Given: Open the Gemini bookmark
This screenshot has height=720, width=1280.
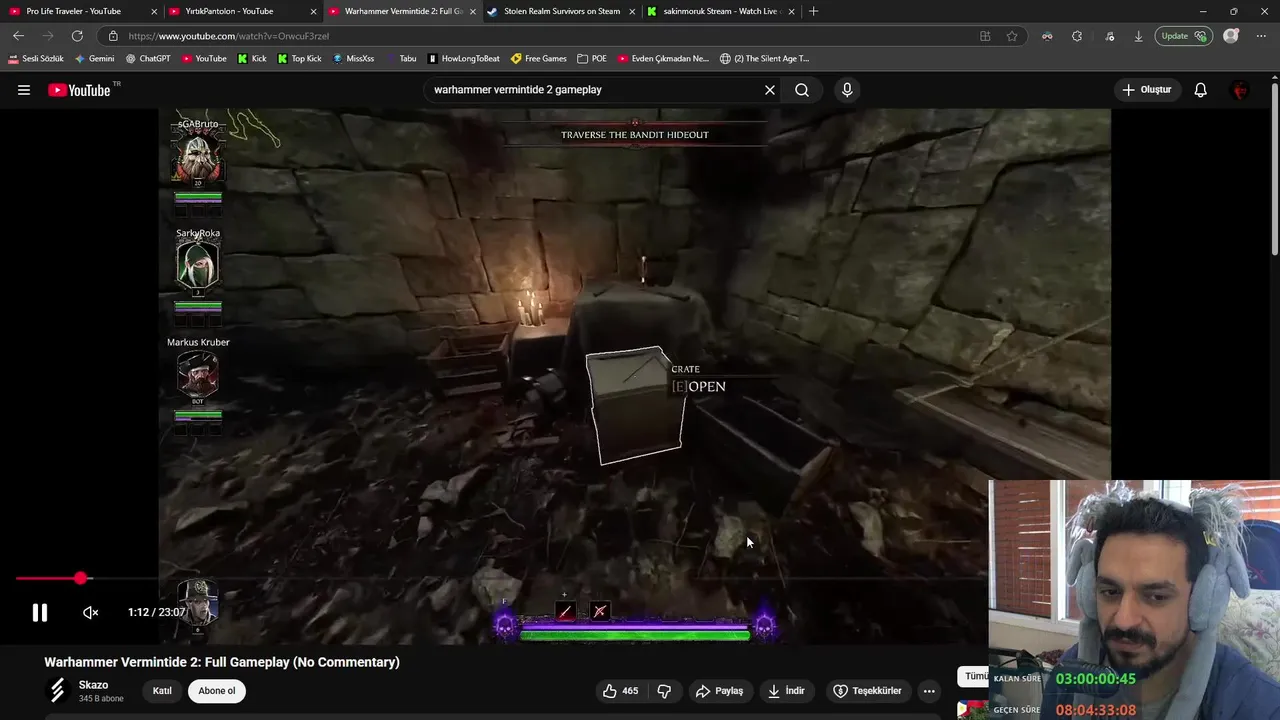Looking at the screenshot, I should pos(95,59).
